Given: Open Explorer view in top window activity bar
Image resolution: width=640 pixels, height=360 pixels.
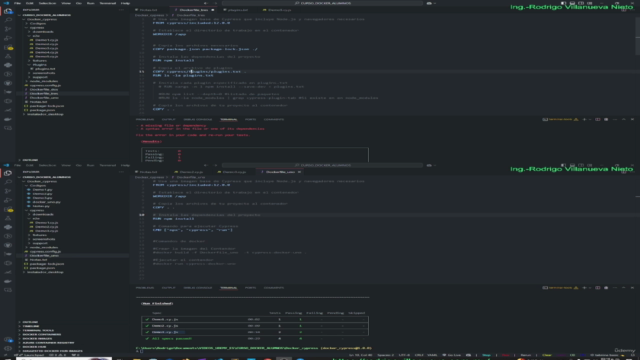Looking at the screenshot, I should click(x=8, y=11).
